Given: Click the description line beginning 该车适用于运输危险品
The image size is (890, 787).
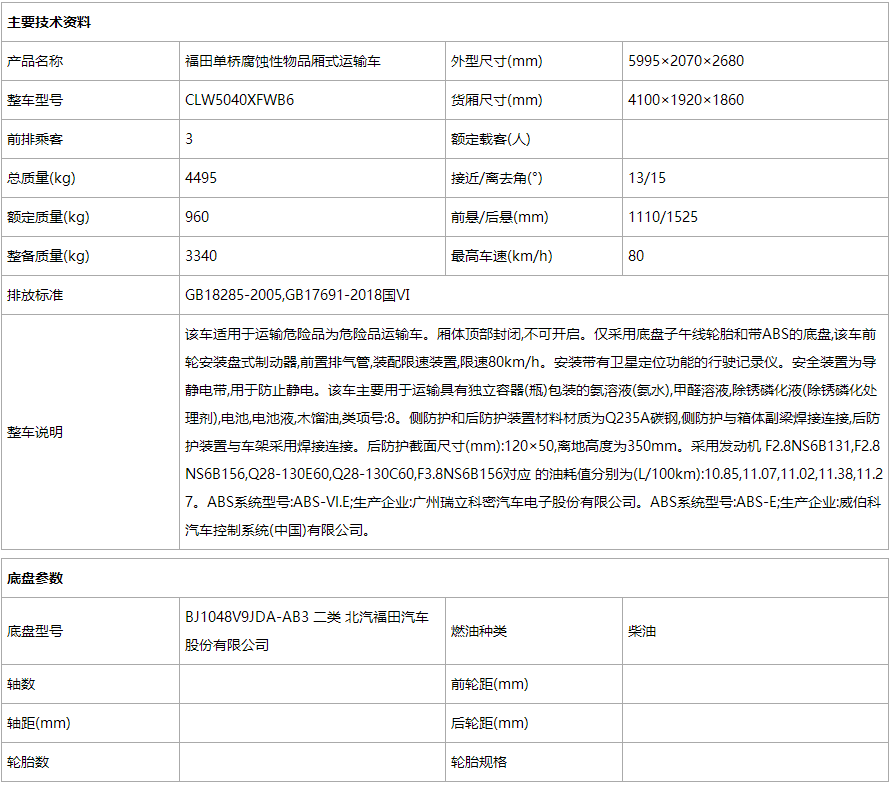Looking at the screenshot, I should coord(531,334).
